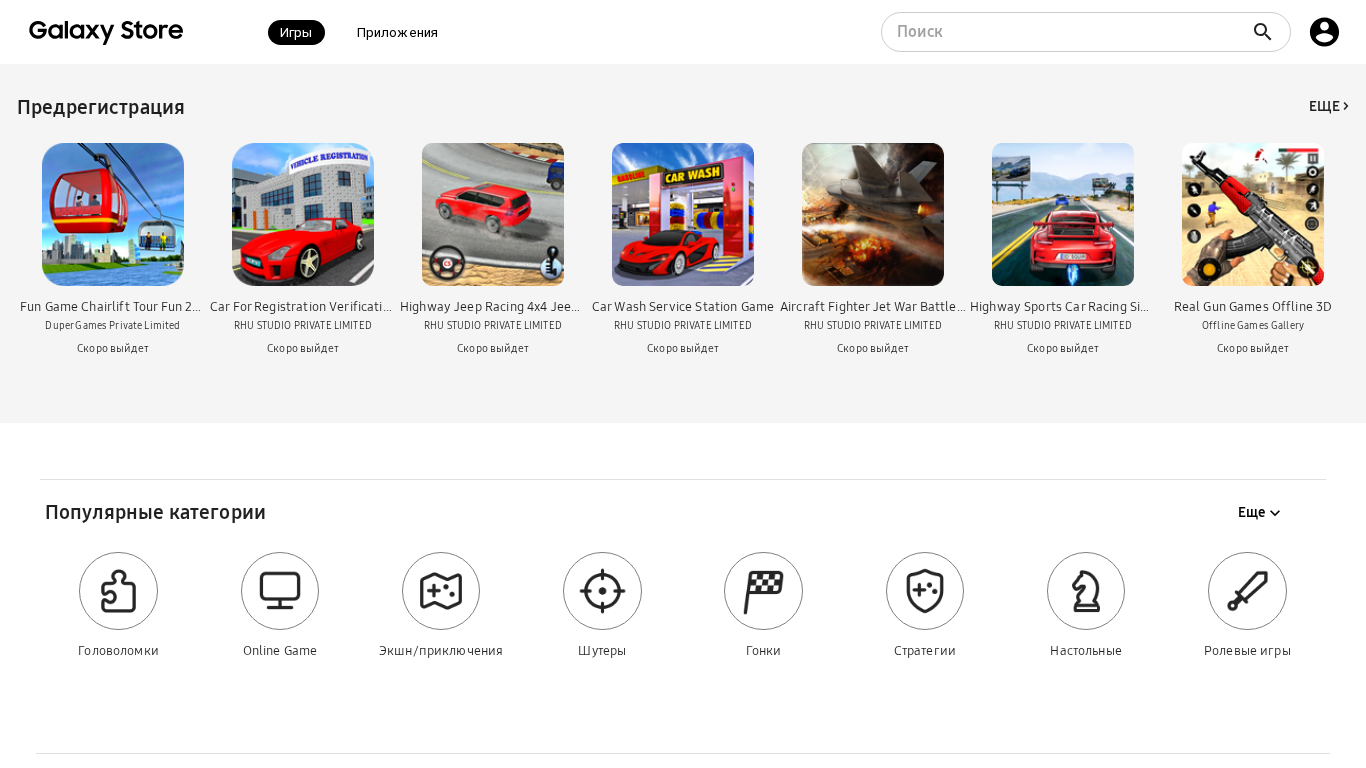Screen dimensions: 1366x768
Task: Open Real Gun Games Offline 3D icon
Action: click(x=1253, y=214)
